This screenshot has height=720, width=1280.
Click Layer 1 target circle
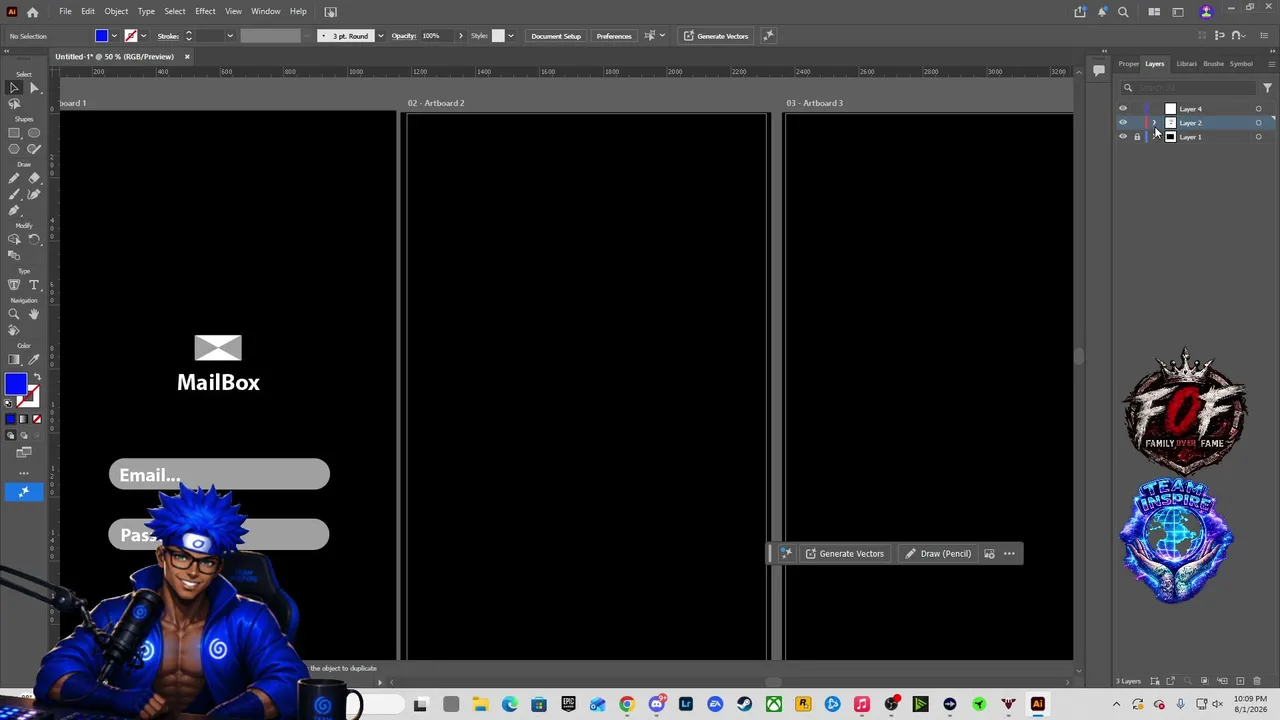click(1258, 137)
